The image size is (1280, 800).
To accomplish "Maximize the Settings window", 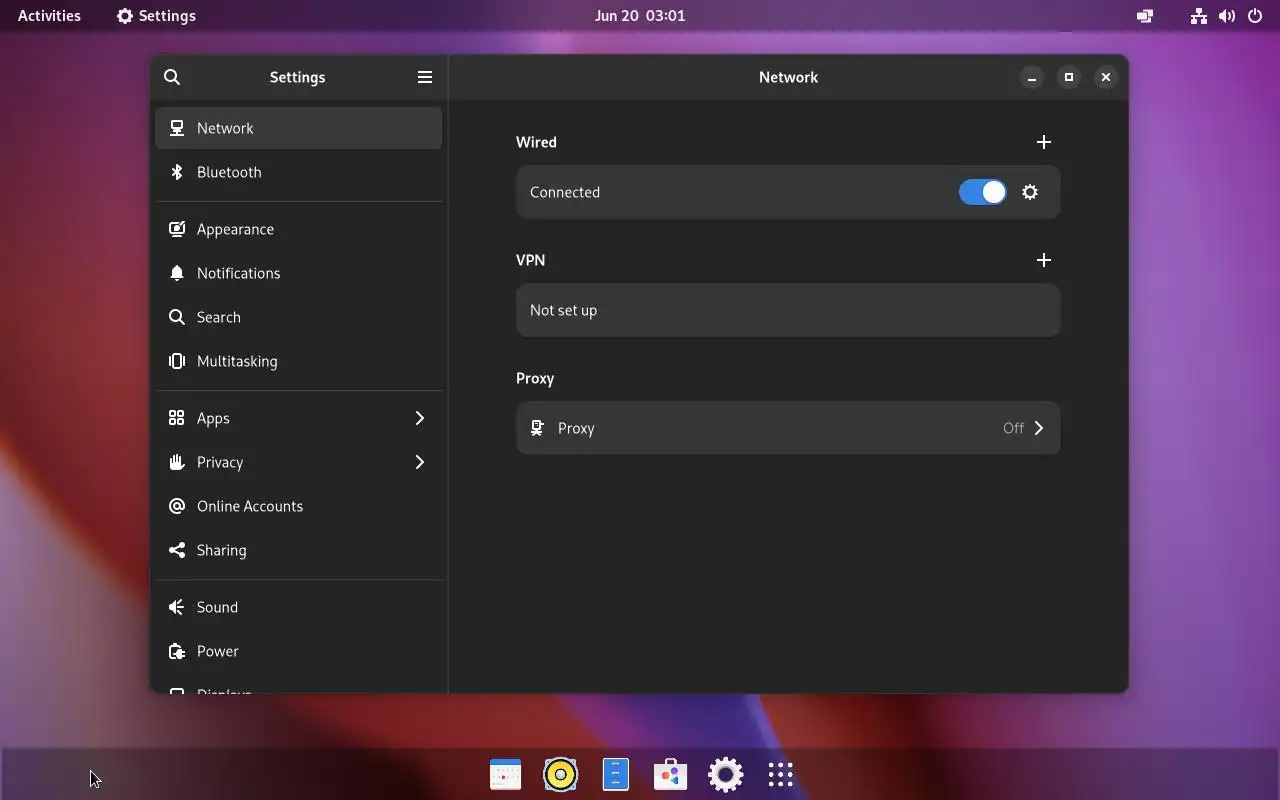I will pos(1069,77).
